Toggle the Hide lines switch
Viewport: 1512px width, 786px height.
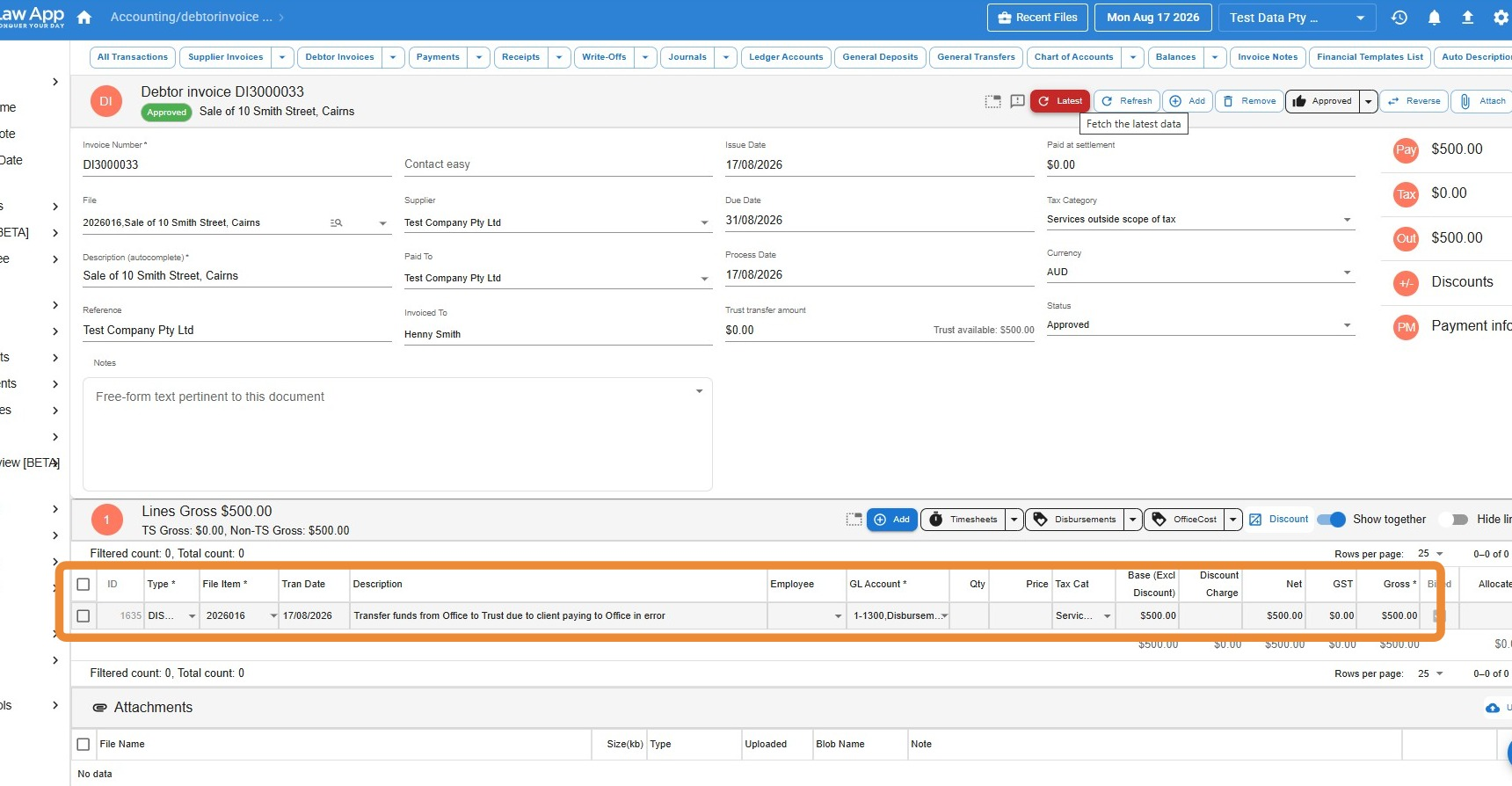[x=1455, y=520]
